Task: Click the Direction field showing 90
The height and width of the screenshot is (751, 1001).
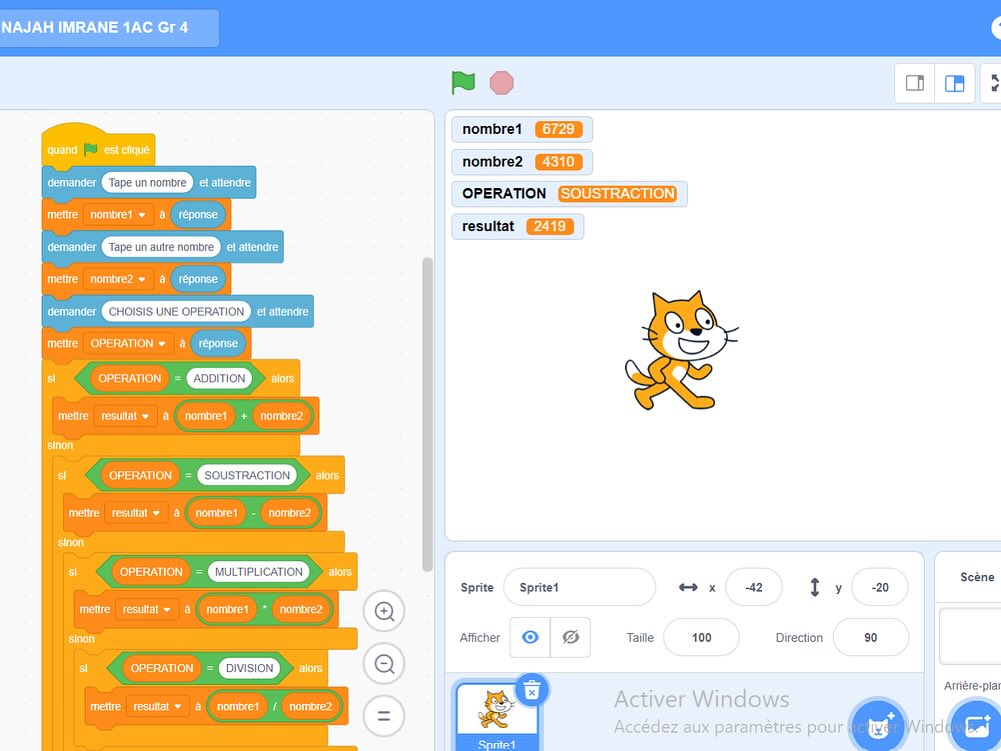Action: tap(870, 637)
